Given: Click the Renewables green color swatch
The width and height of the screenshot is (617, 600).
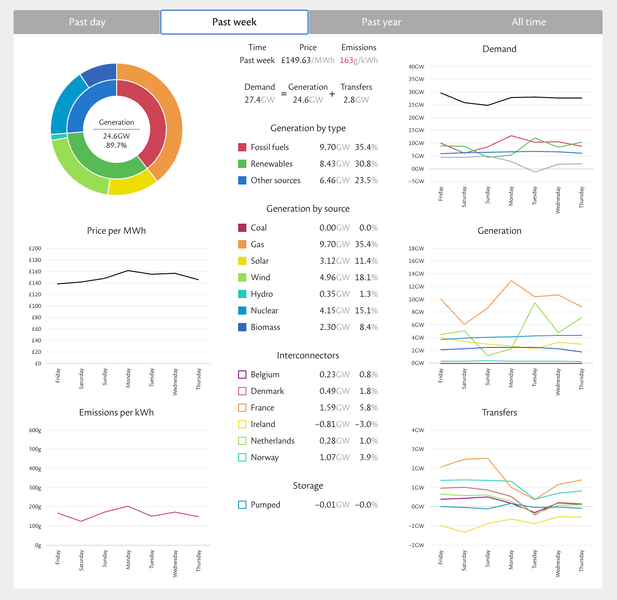Looking at the screenshot, I should coord(242,164).
